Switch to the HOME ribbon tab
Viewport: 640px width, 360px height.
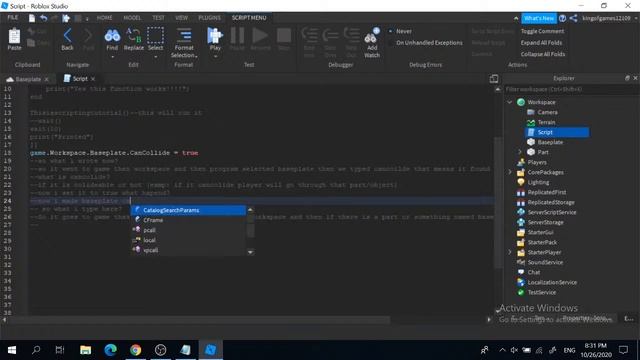tap(104, 18)
